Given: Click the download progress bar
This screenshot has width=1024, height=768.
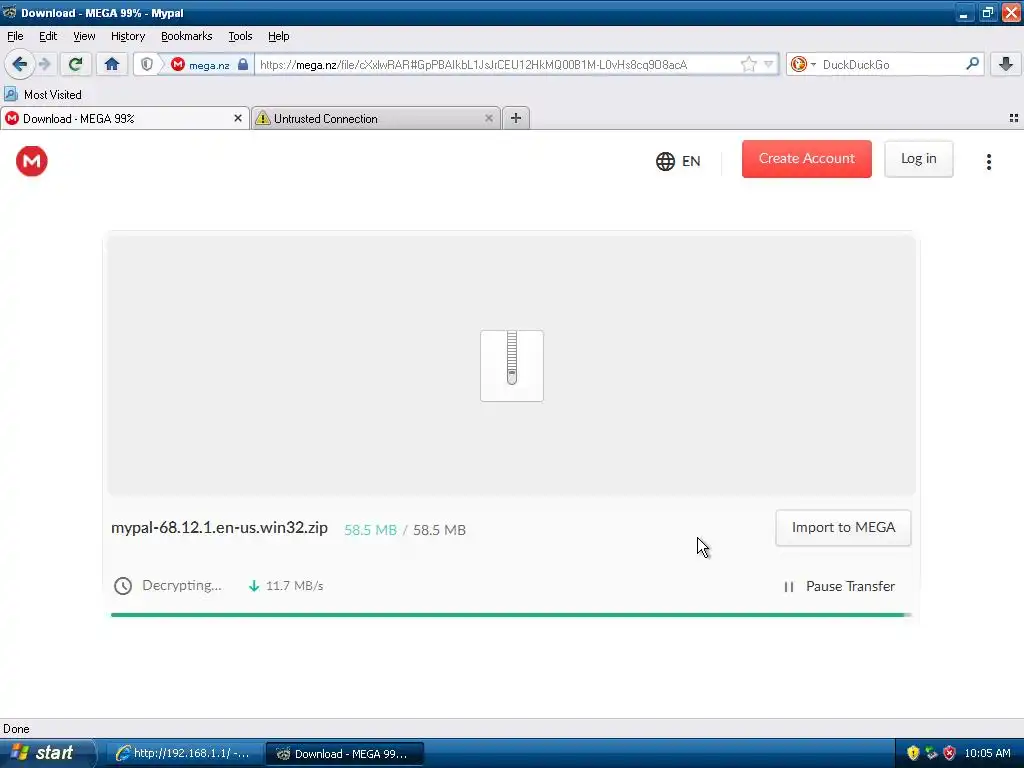Looking at the screenshot, I should pos(511,615).
